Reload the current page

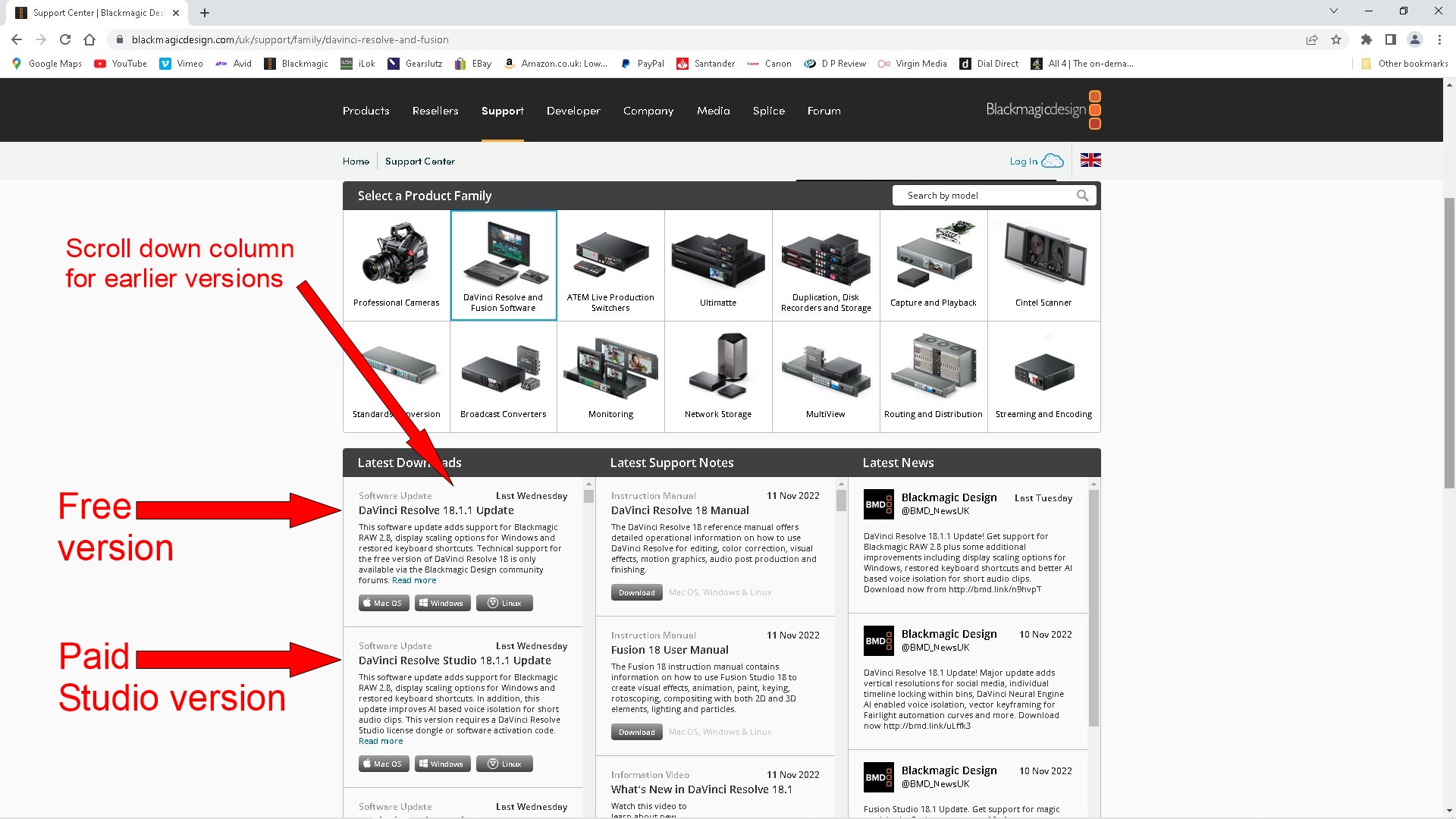click(65, 39)
